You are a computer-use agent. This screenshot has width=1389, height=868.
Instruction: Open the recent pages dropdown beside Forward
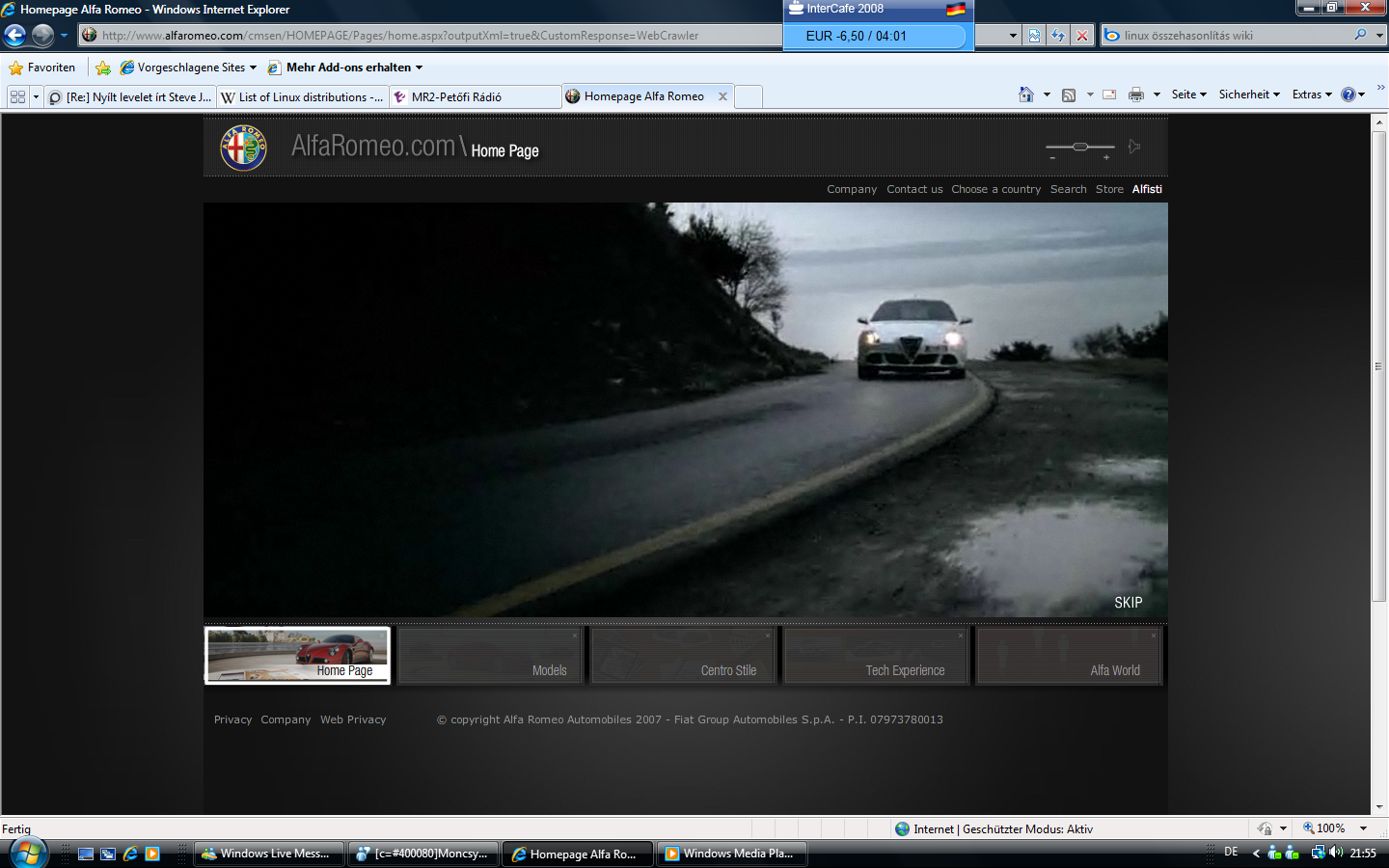64,36
